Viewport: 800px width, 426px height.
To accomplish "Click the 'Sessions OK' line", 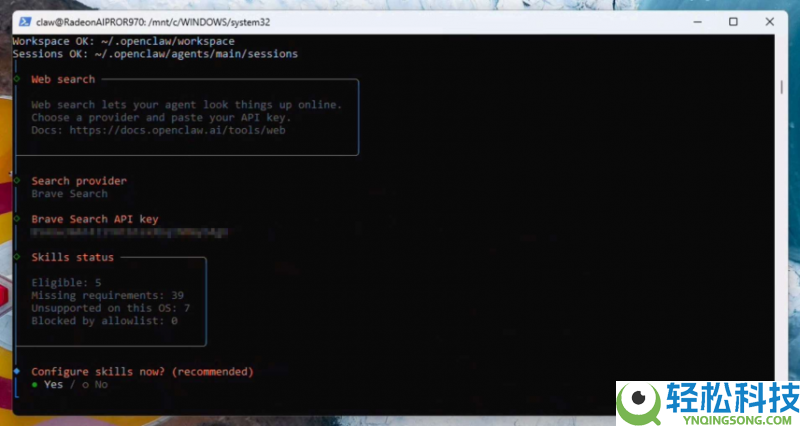I will (155, 54).
